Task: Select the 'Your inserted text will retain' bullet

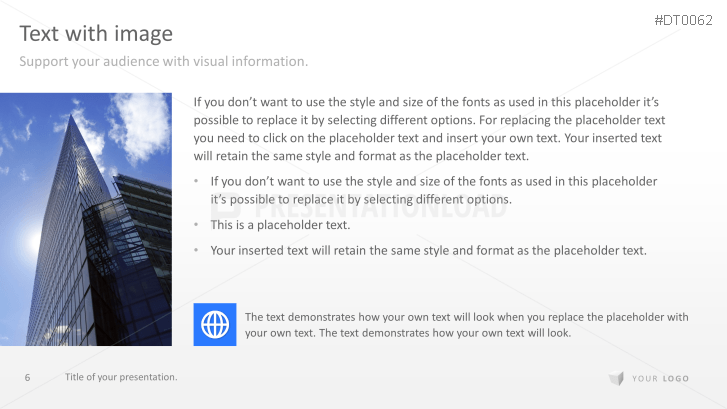Action: (428, 250)
